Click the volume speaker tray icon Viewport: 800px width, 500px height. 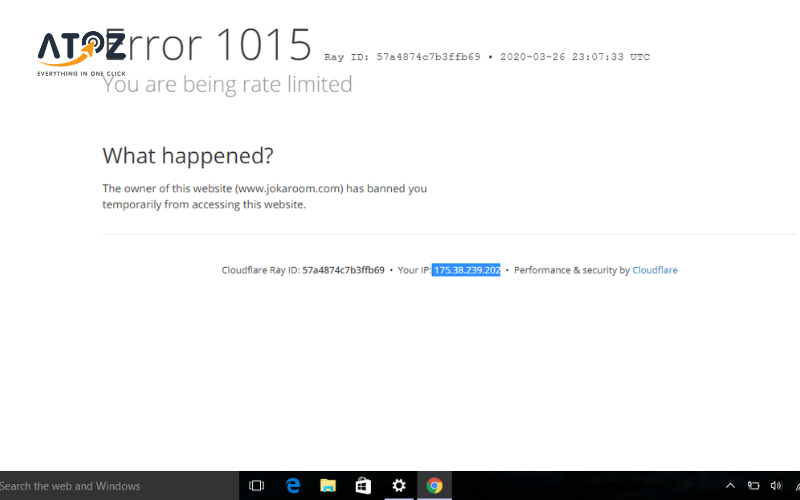pos(776,486)
